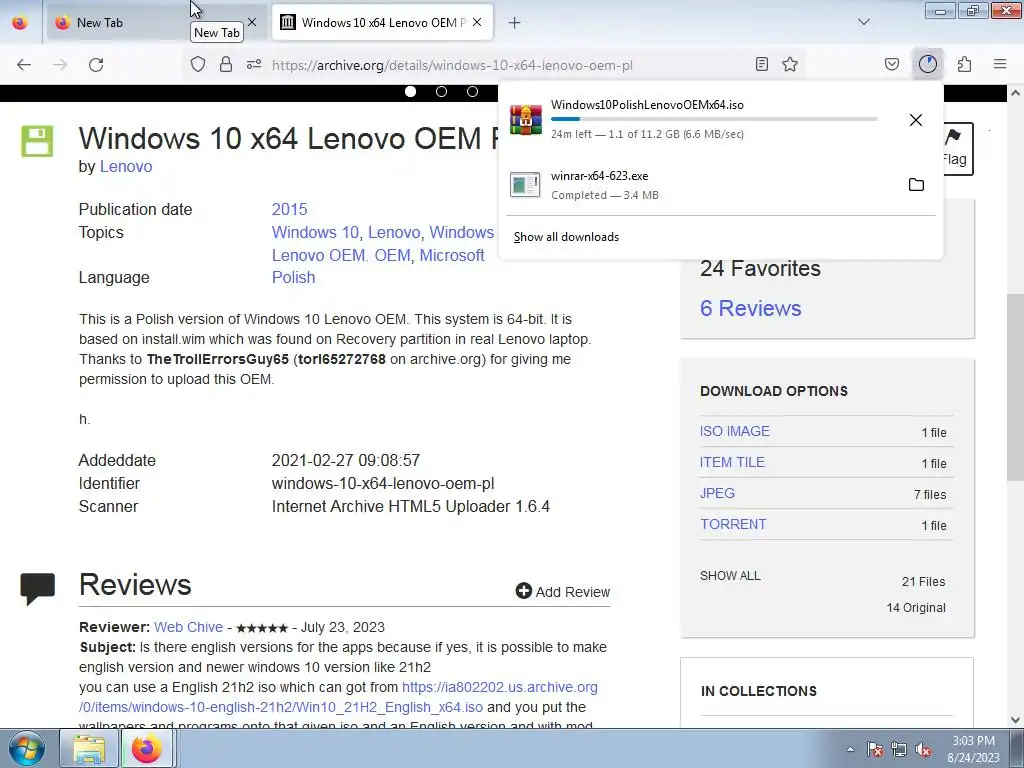
Task: Open the Windows 10 topic link
Action: 315,232
